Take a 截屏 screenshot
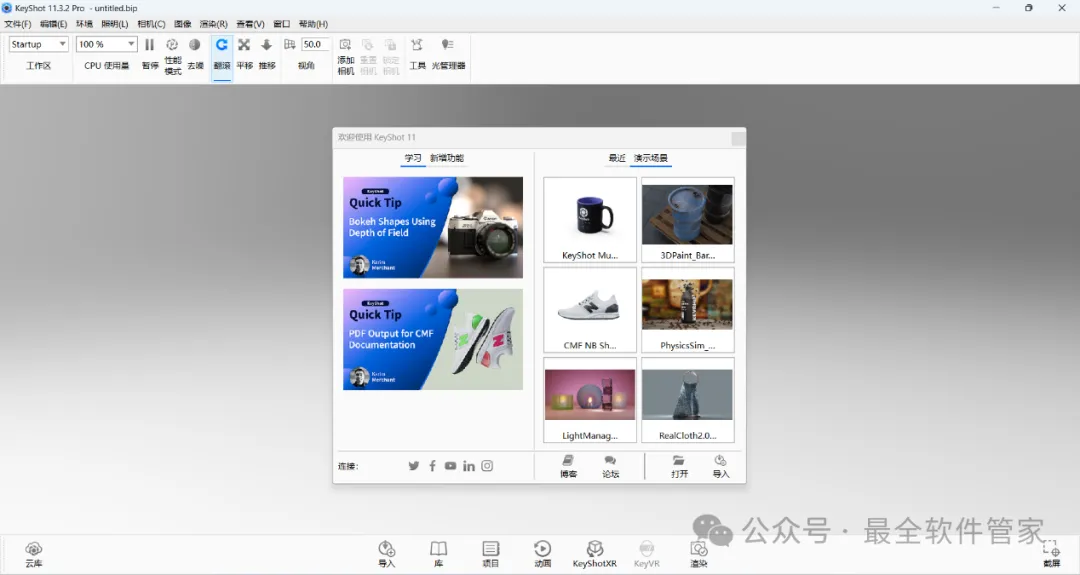1080x575 pixels. 1051,554
